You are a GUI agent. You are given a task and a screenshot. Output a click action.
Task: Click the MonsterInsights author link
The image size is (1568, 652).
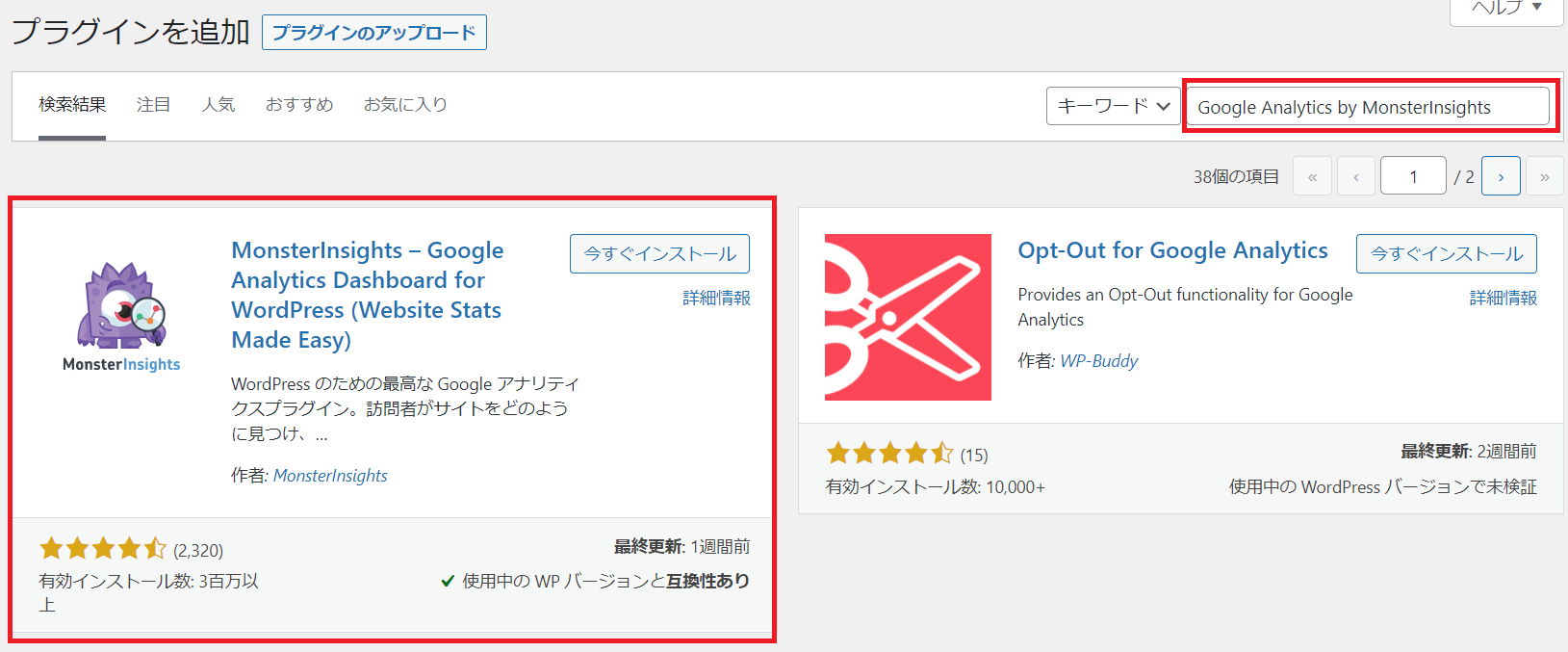pos(330,475)
